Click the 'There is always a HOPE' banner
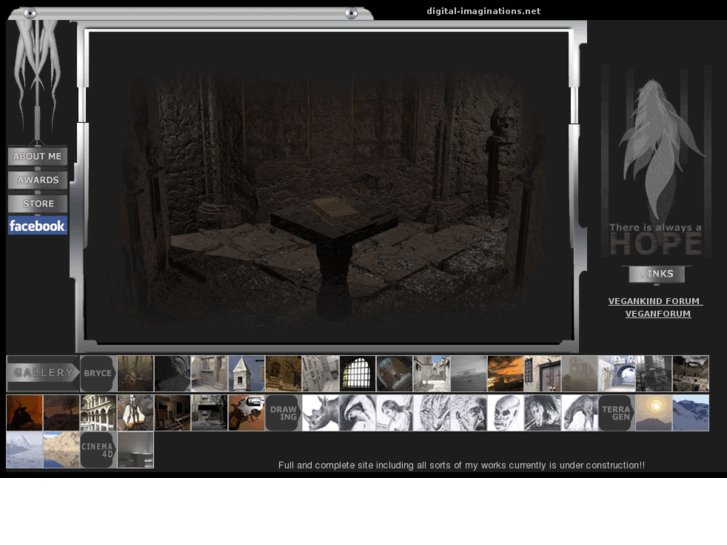Screen dimensions: 727x545 (x=656, y=160)
